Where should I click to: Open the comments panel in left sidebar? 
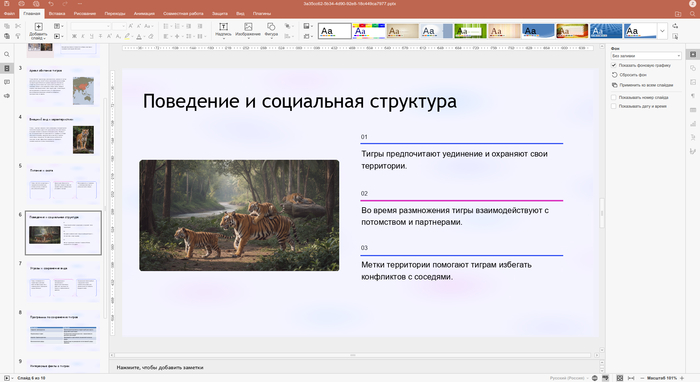pos(7,82)
